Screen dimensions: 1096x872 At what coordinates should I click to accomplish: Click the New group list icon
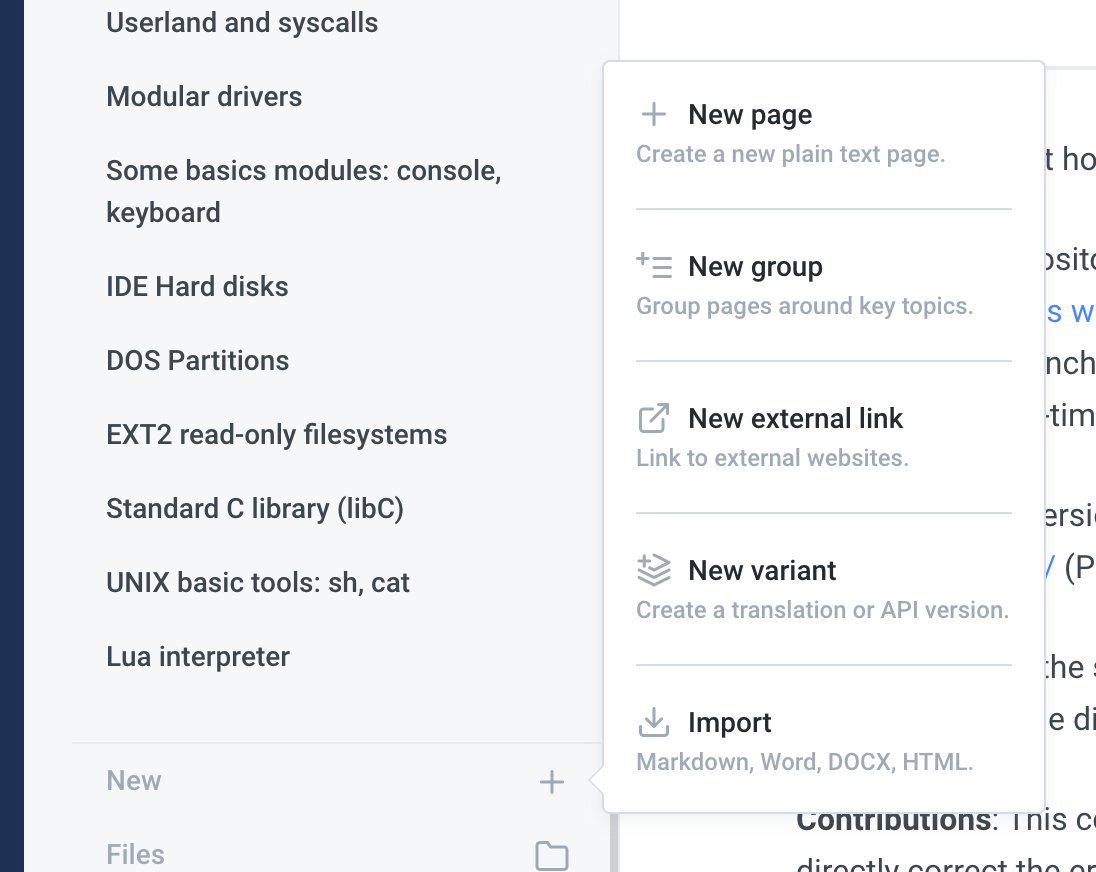click(x=654, y=266)
